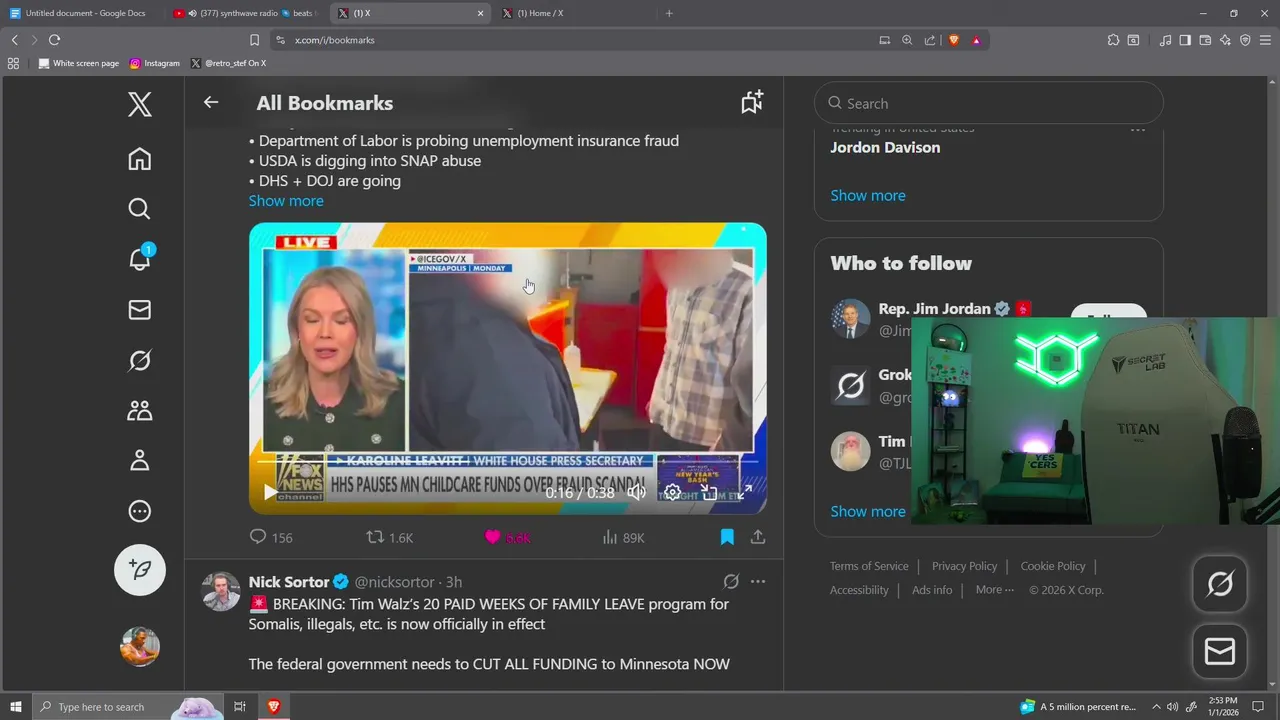Screen dimensions: 1280x720
Task: Toggle system volume speaker in tray
Action: coord(1173,707)
